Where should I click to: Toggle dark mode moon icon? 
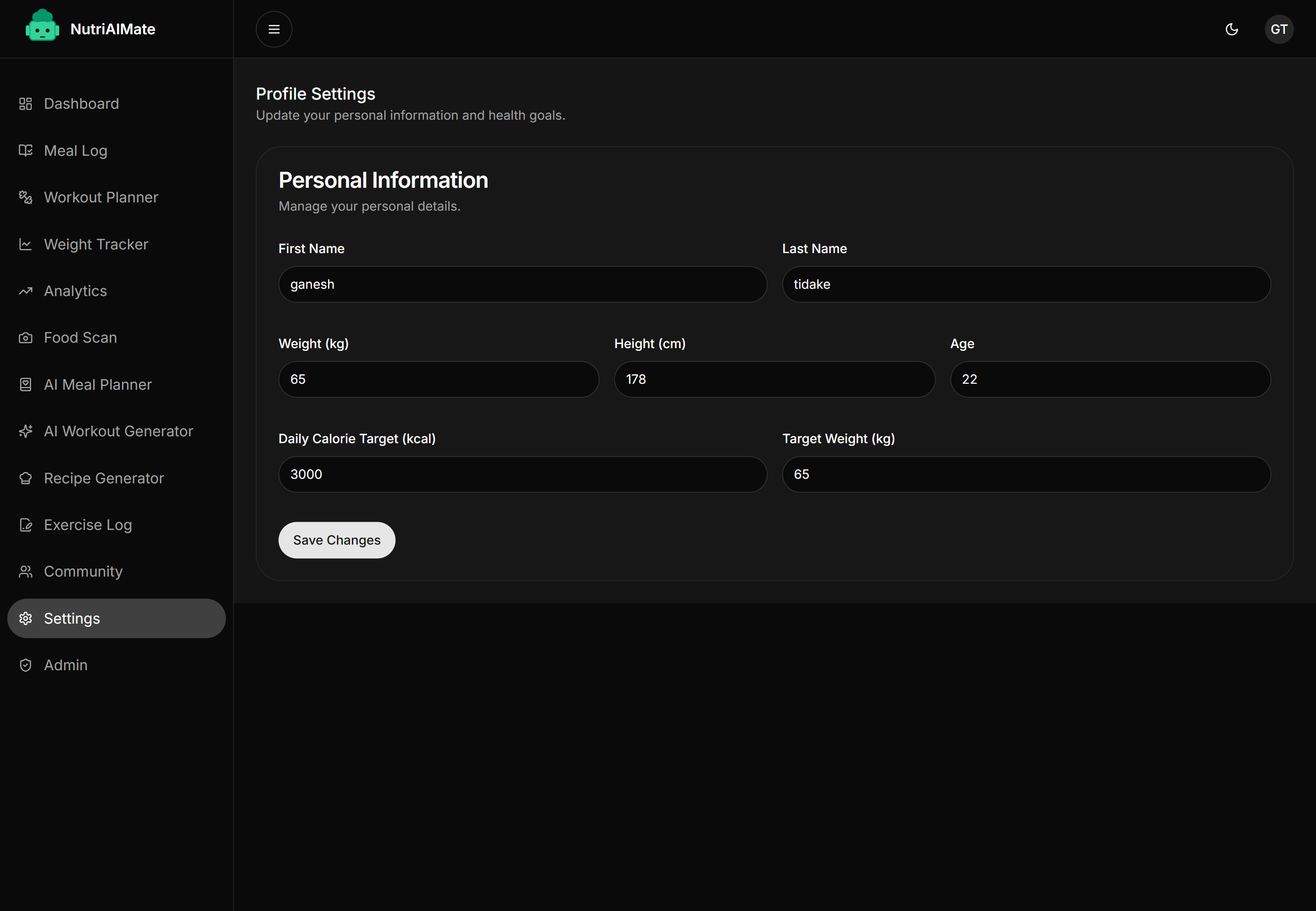[x=1231, y=29]
